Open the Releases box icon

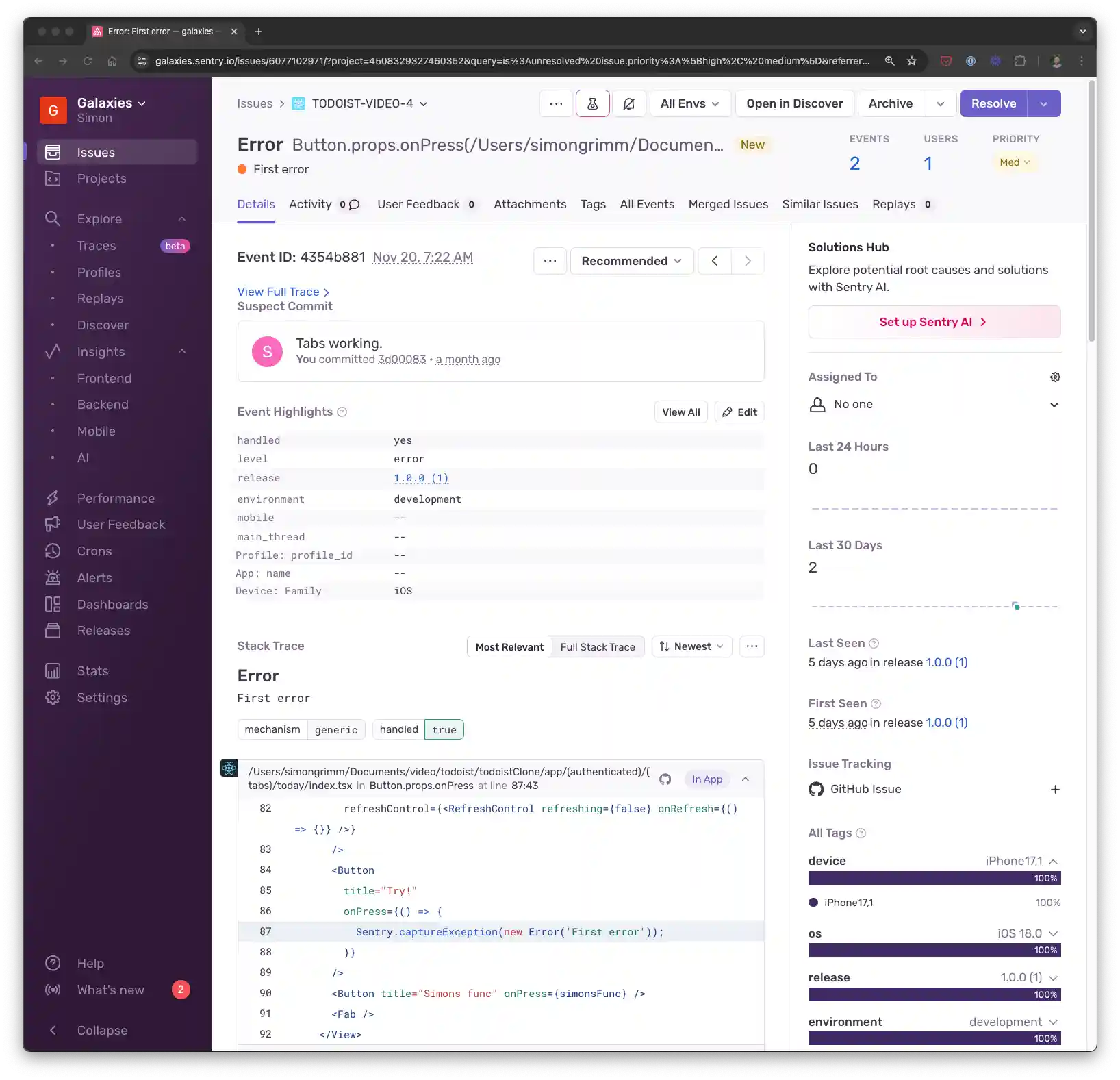(53, 631)
